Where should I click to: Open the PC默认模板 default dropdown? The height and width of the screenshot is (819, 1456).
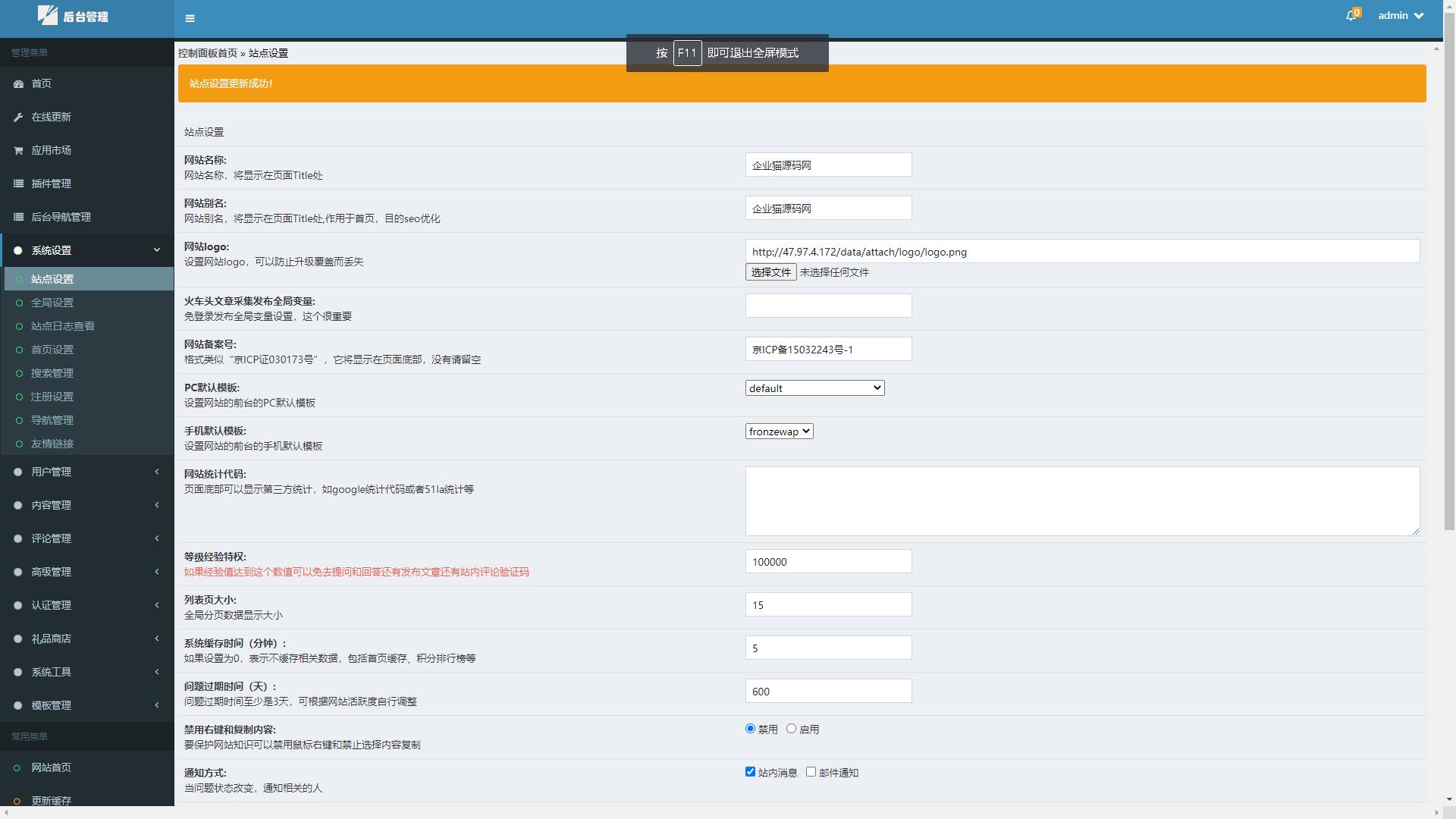(x=814, y=388)
